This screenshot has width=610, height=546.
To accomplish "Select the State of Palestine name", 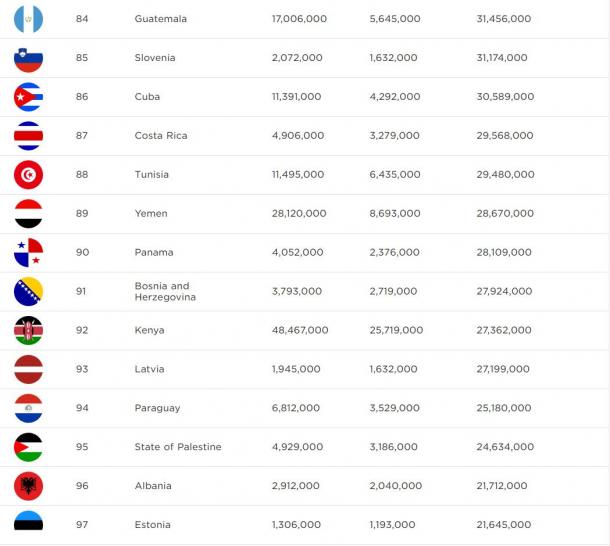I will pos(178,447).
